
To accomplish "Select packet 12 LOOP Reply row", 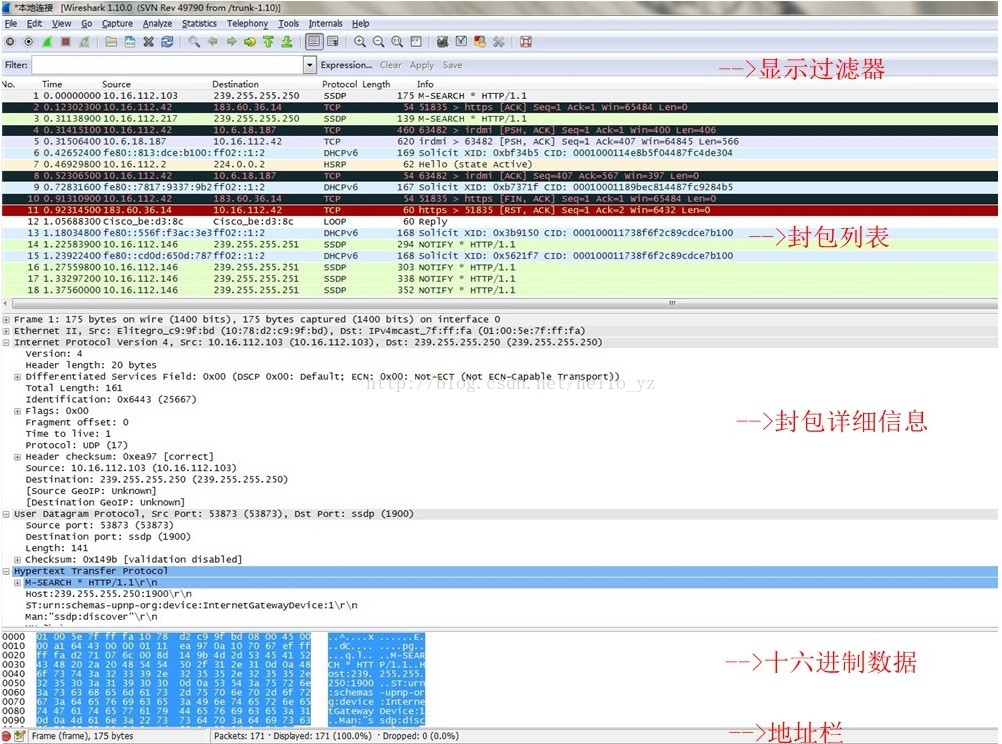I will point(500,222).
